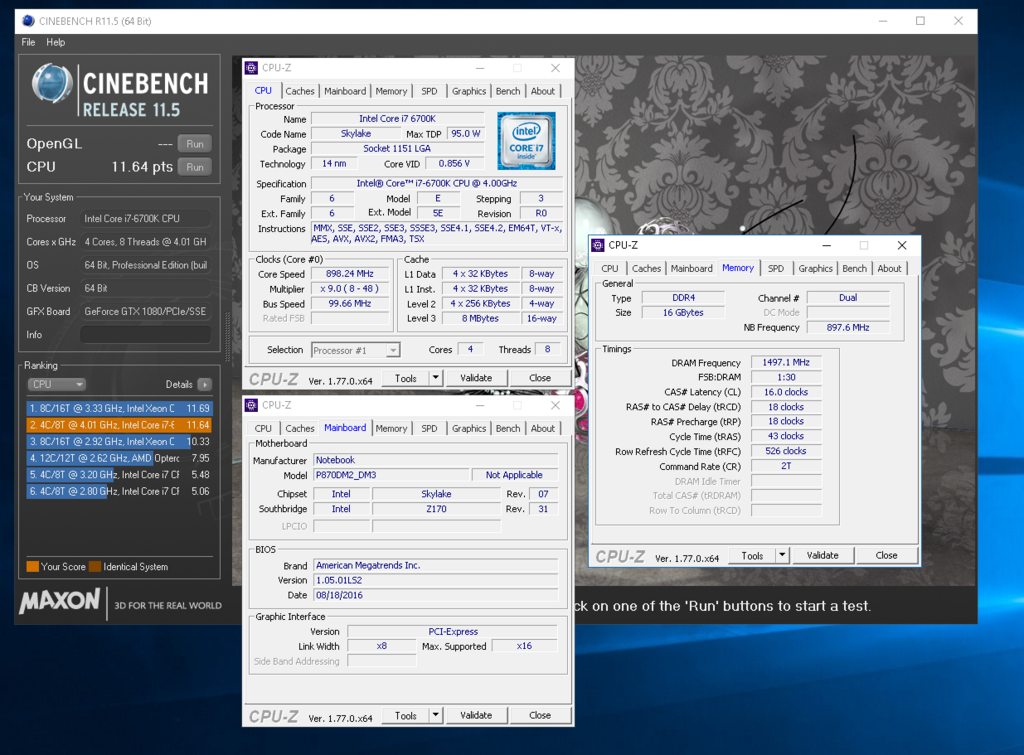Click the Intel Core i7 logo badge
This screenshot has height=755, width=1024.
click(x=526, y=140)
